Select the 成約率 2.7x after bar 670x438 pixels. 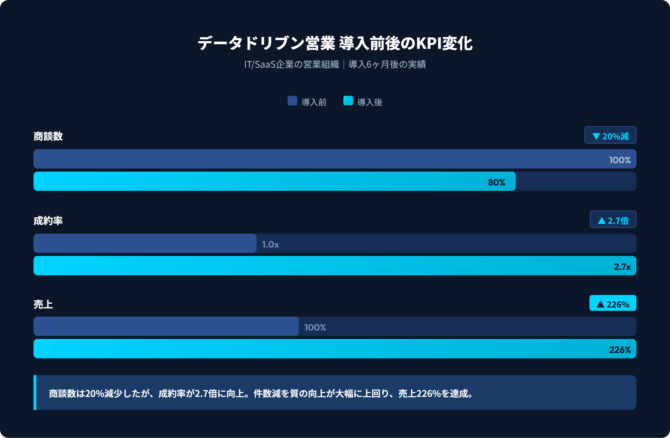click(334, 266)
